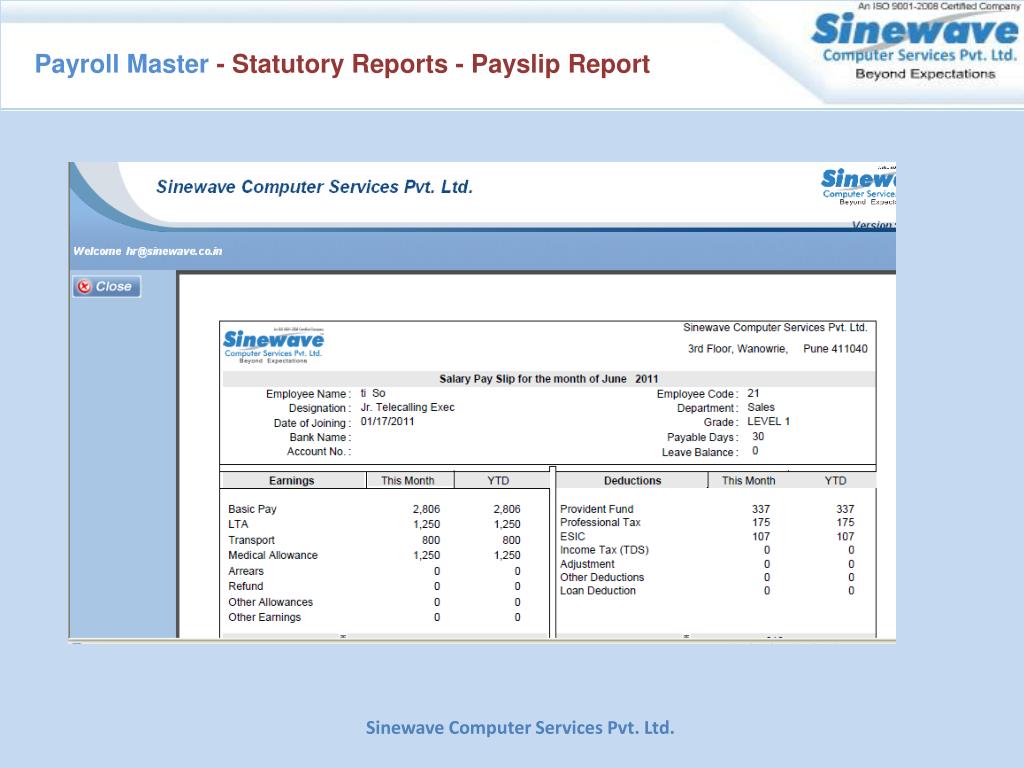This screenshot has height=768, width=1024.
Task: Click the YTD header under Deductions
Action: pos(835,481)
